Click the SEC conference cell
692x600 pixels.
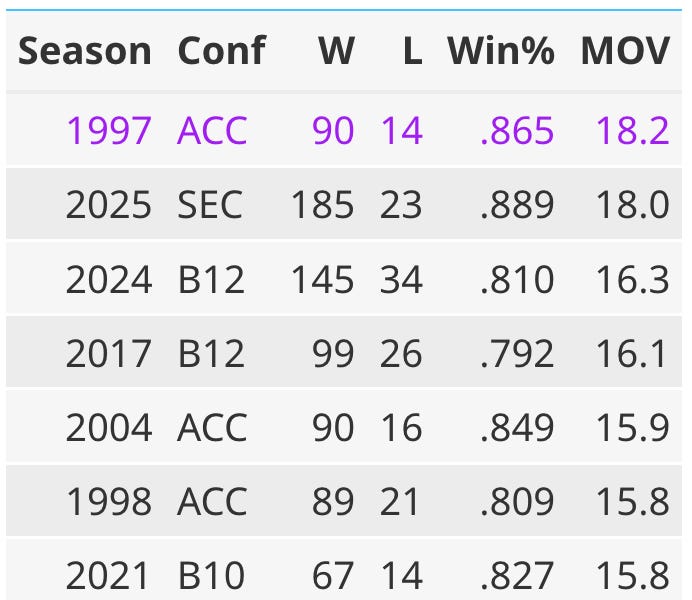[x=210, y=204]
